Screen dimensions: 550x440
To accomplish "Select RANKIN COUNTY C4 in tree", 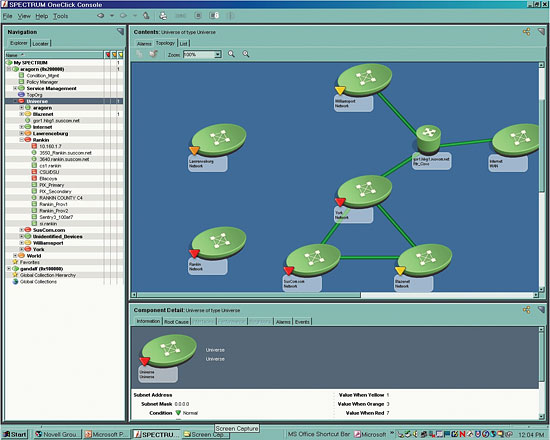I will coord(61,198).
